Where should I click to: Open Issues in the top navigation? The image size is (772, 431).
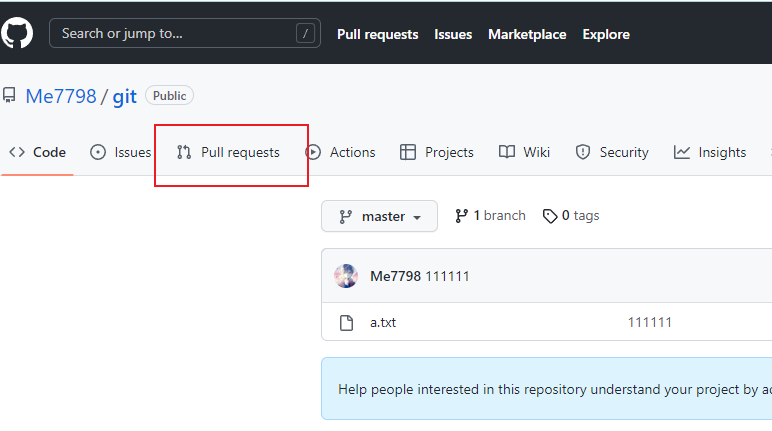click(453, 34)
